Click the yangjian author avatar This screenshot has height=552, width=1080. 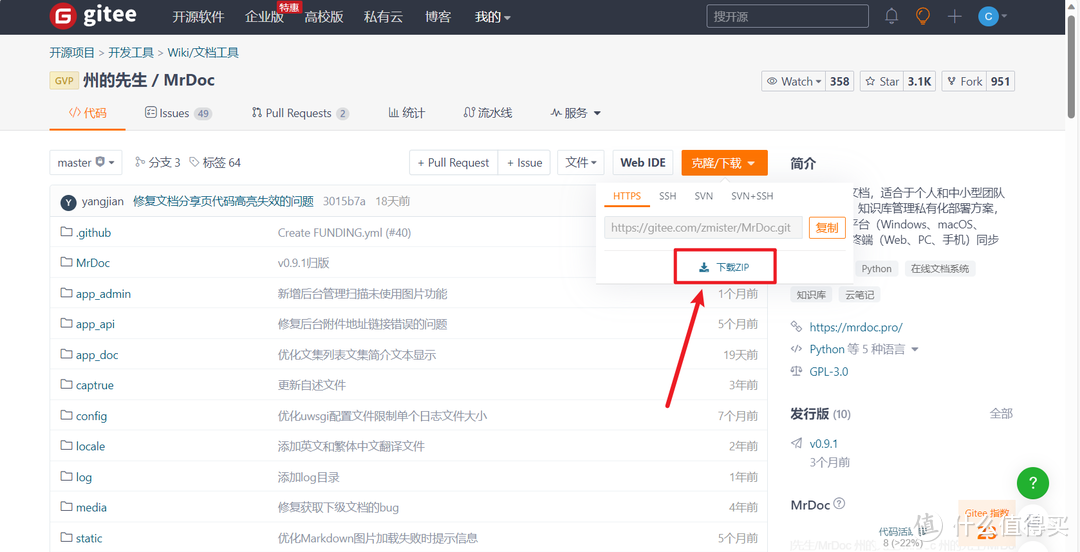pos(68,202)
